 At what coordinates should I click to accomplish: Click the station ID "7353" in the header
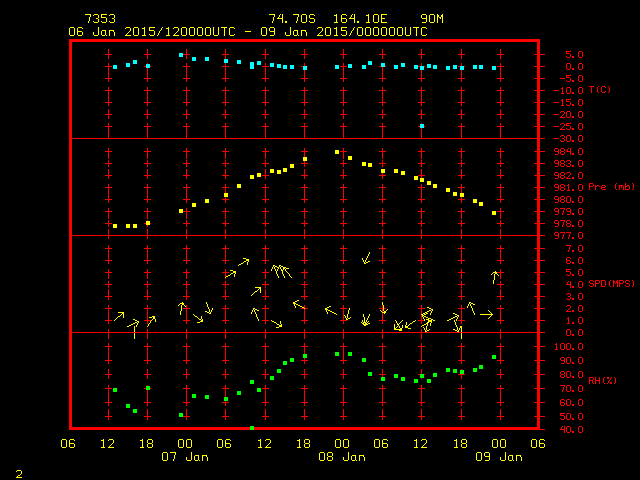click(x=100, y=19)
